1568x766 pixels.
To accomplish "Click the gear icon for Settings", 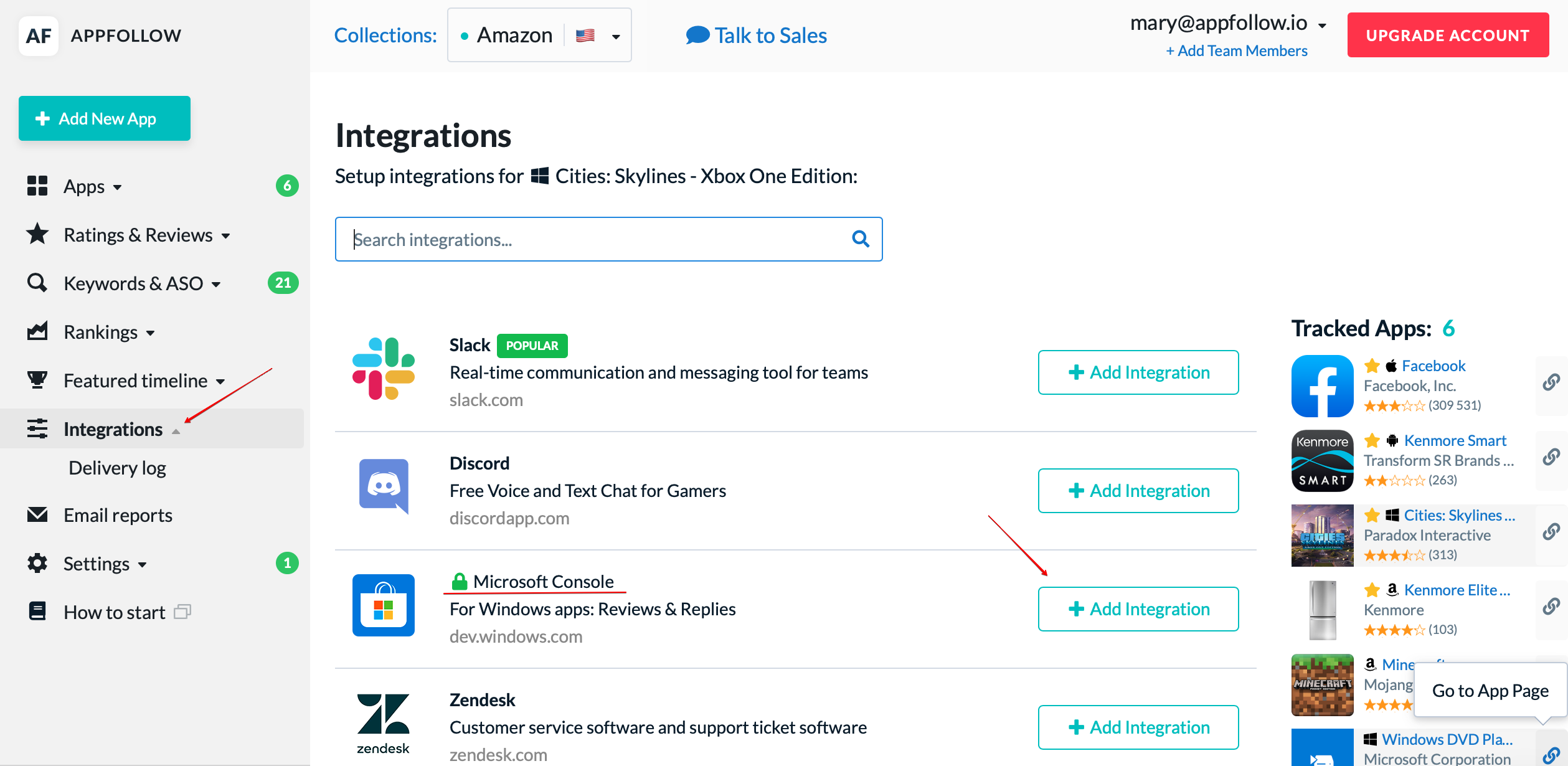I will pyautogui.click(x=37, y=563).
